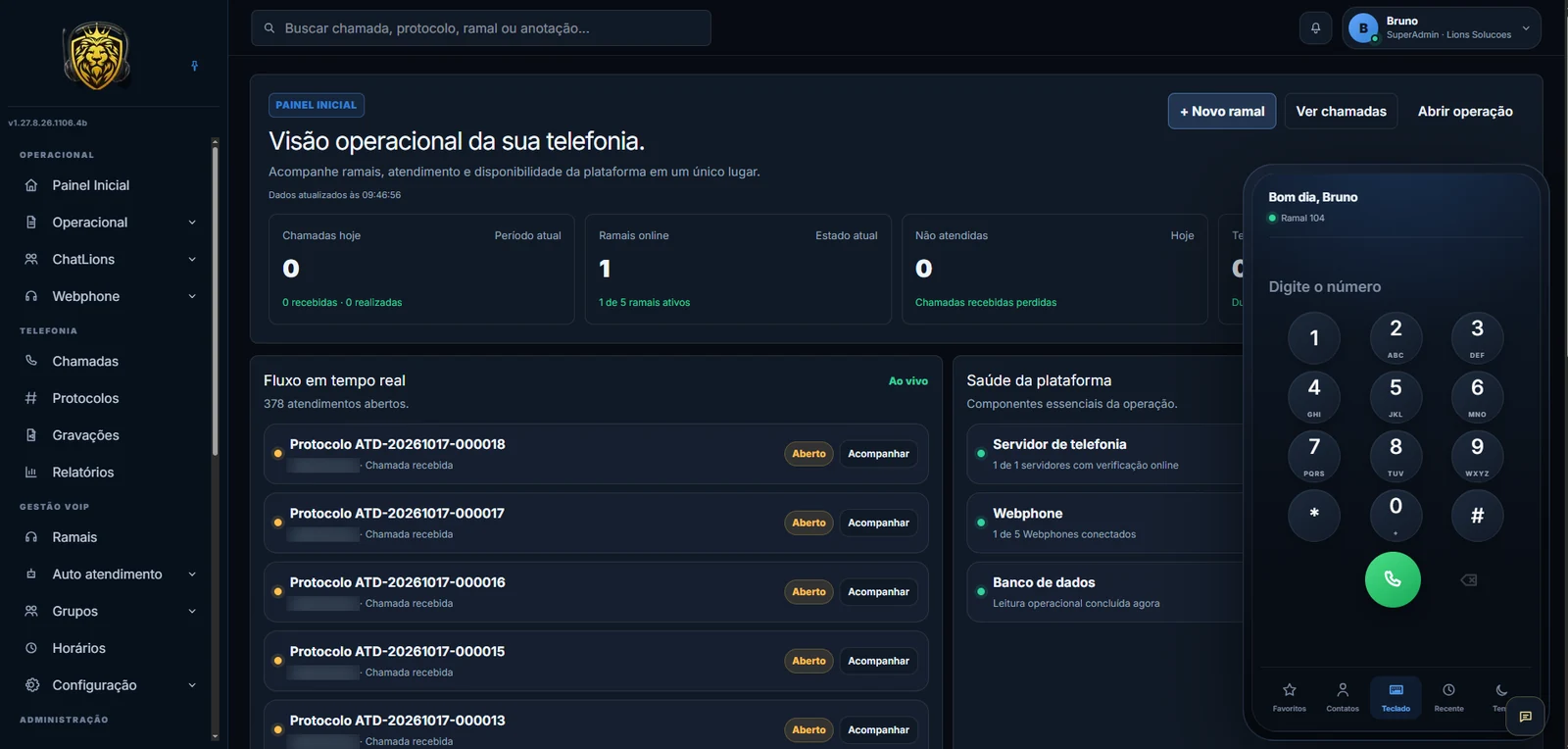Screen dimensions: 1568x749
Task: Dial key 9 on the keypad
Action: pyautogui.click(x=1477, y=455)
